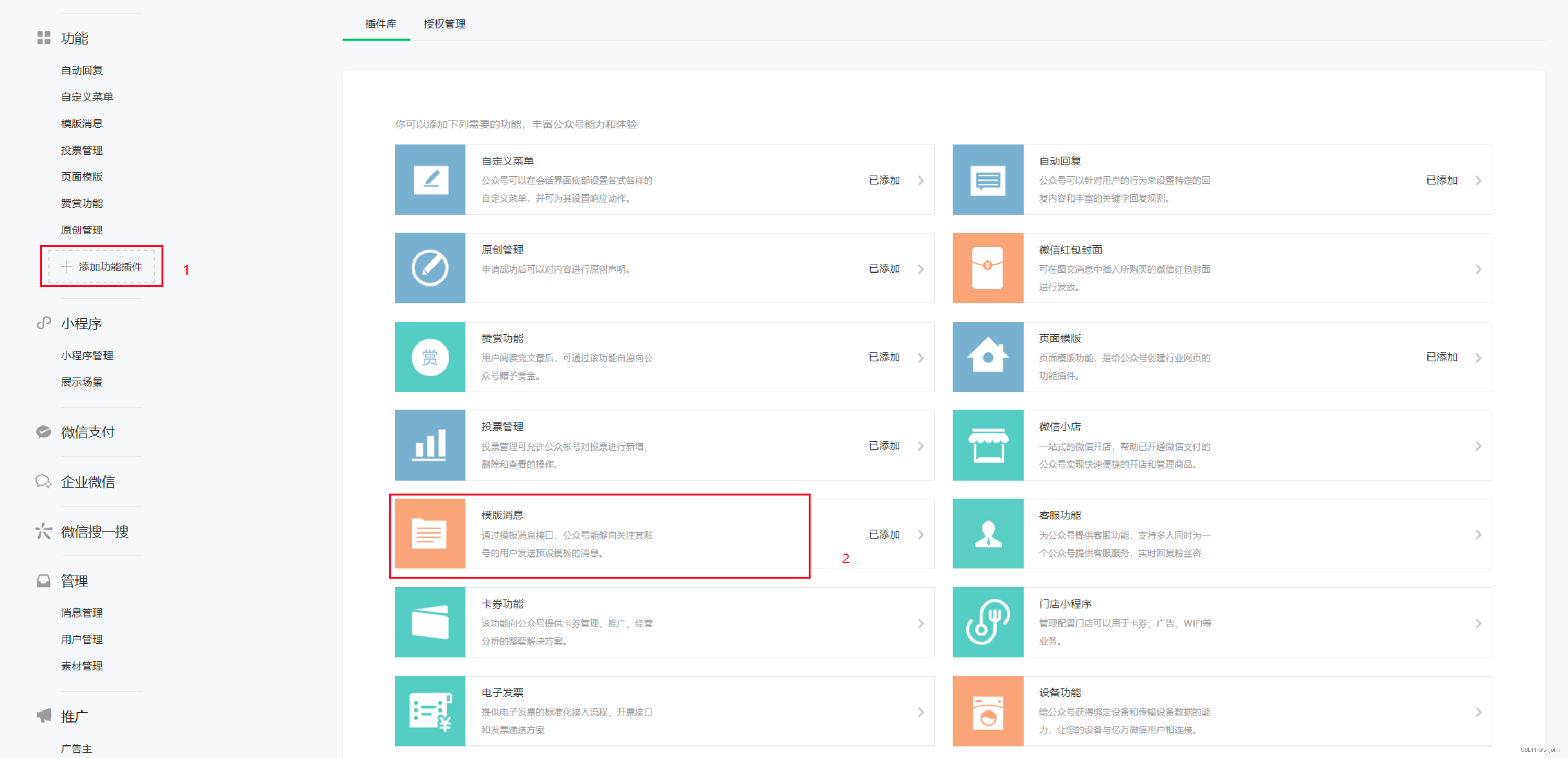
Task: Click the 客服功能 title text
Action: tap(1060, 515)
